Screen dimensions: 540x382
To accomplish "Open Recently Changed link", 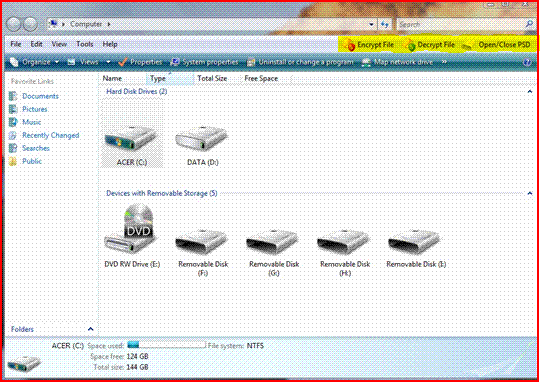I will [x=51, y=135].
